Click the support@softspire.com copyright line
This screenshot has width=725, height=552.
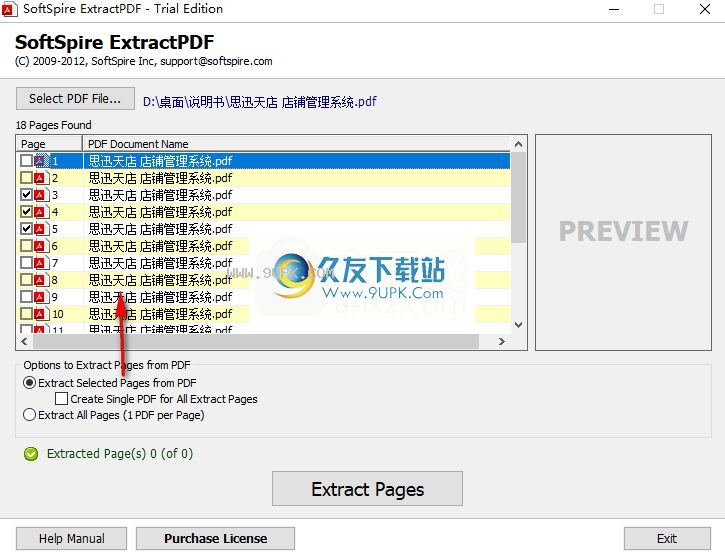click(x=144, y=61)
